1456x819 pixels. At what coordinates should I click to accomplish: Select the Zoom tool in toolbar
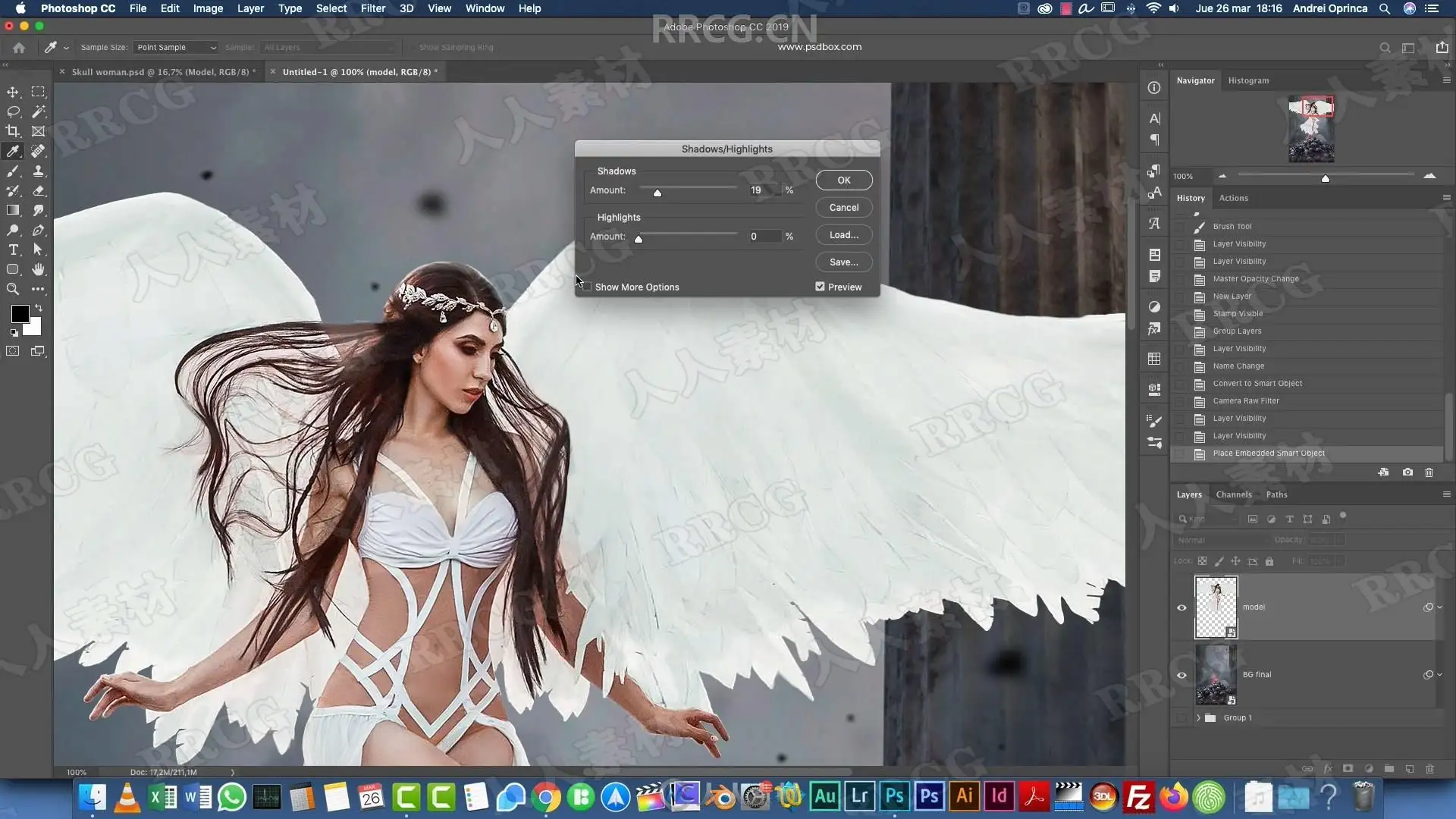pyautogui.click(x=13, y=289)
